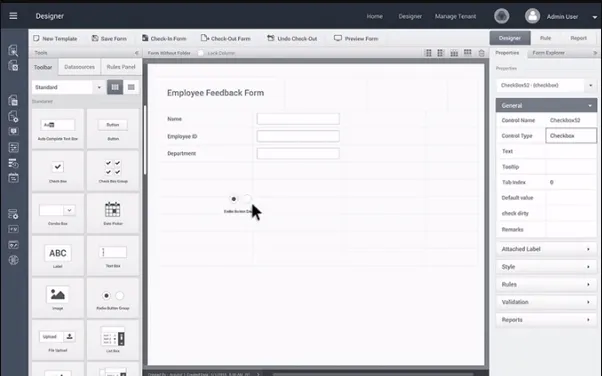This screenshot has height=376, width=602.
Task: Click the Save Form disk icon
Action: (95, 38)
